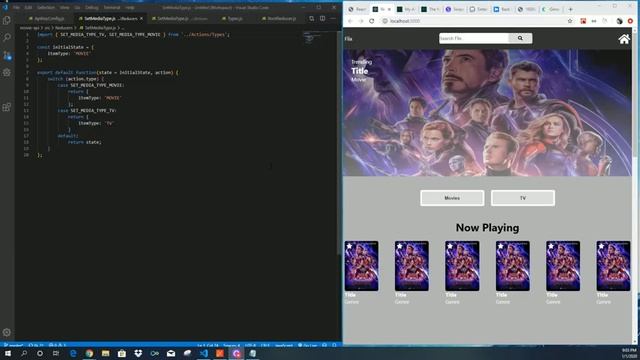Click the browser back arrow
Viewport: 640px width, 360px height.
[350, 21]
